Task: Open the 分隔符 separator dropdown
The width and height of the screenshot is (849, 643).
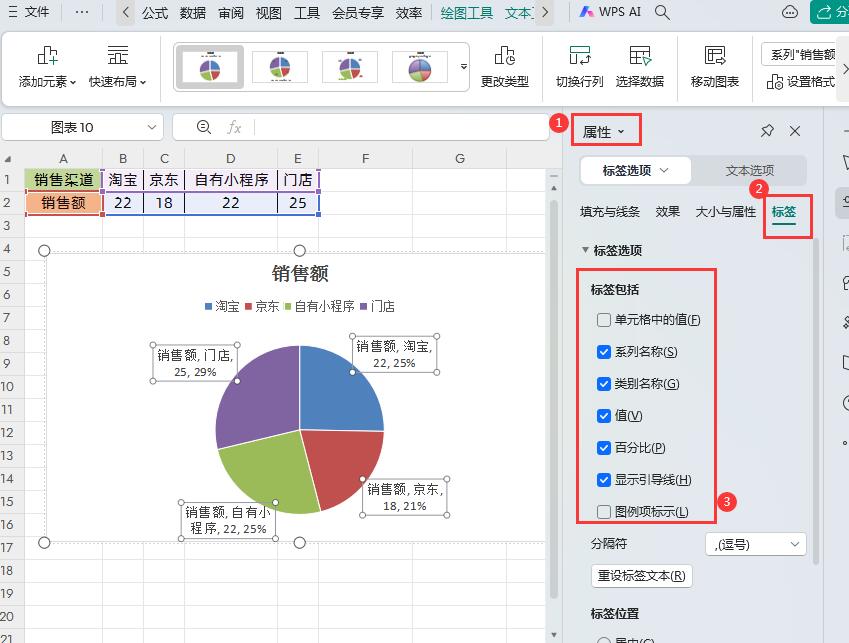Action: [x=756, y=544]
